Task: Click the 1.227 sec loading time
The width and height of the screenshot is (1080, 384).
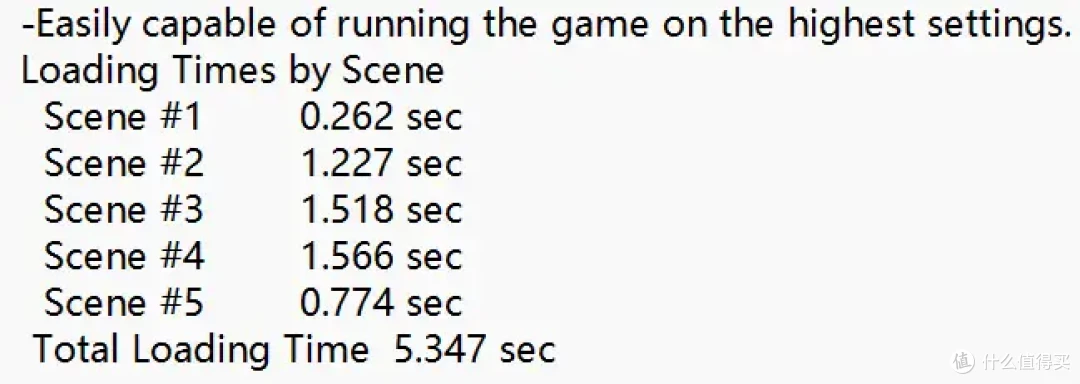Action: 380,163
